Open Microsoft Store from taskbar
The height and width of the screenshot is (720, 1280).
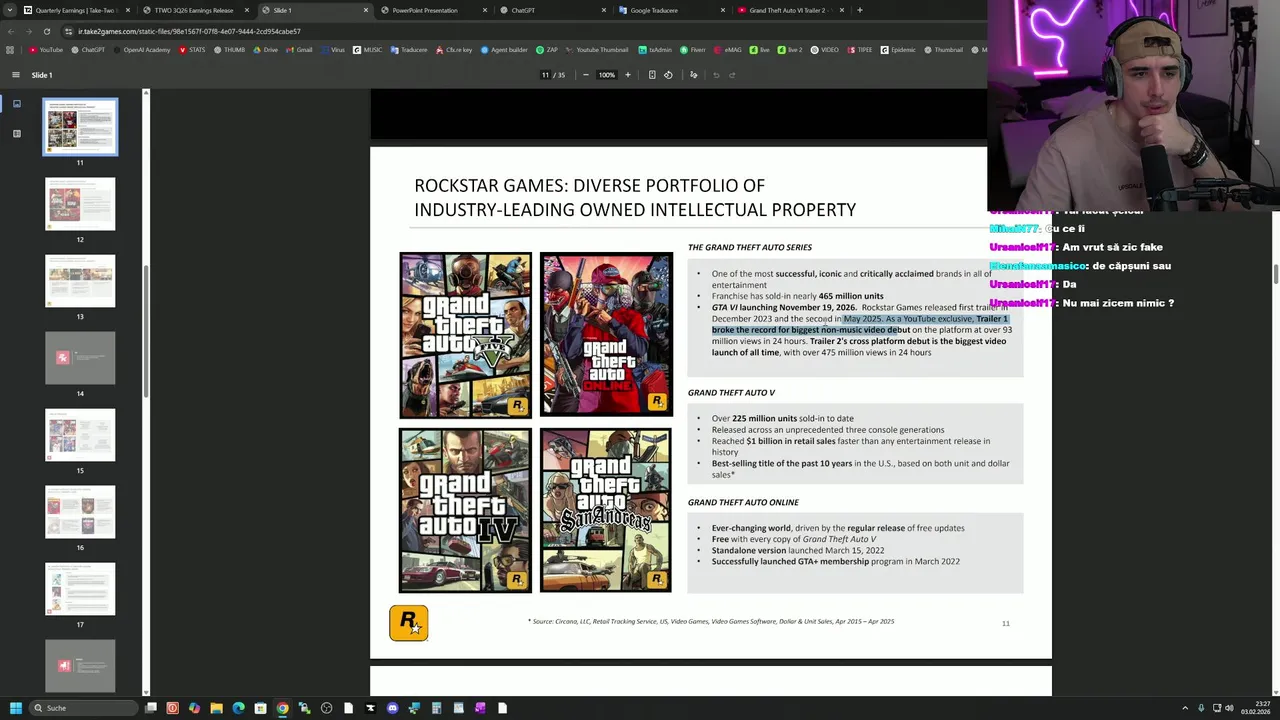(260, 708)
